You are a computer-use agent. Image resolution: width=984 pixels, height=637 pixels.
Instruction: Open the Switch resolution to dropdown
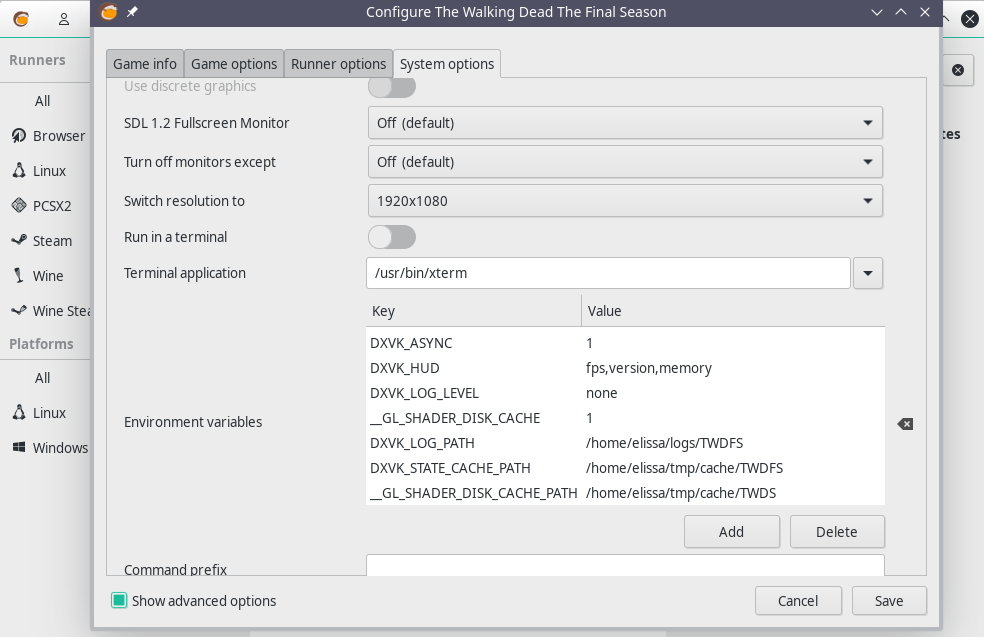coord(625,201)
